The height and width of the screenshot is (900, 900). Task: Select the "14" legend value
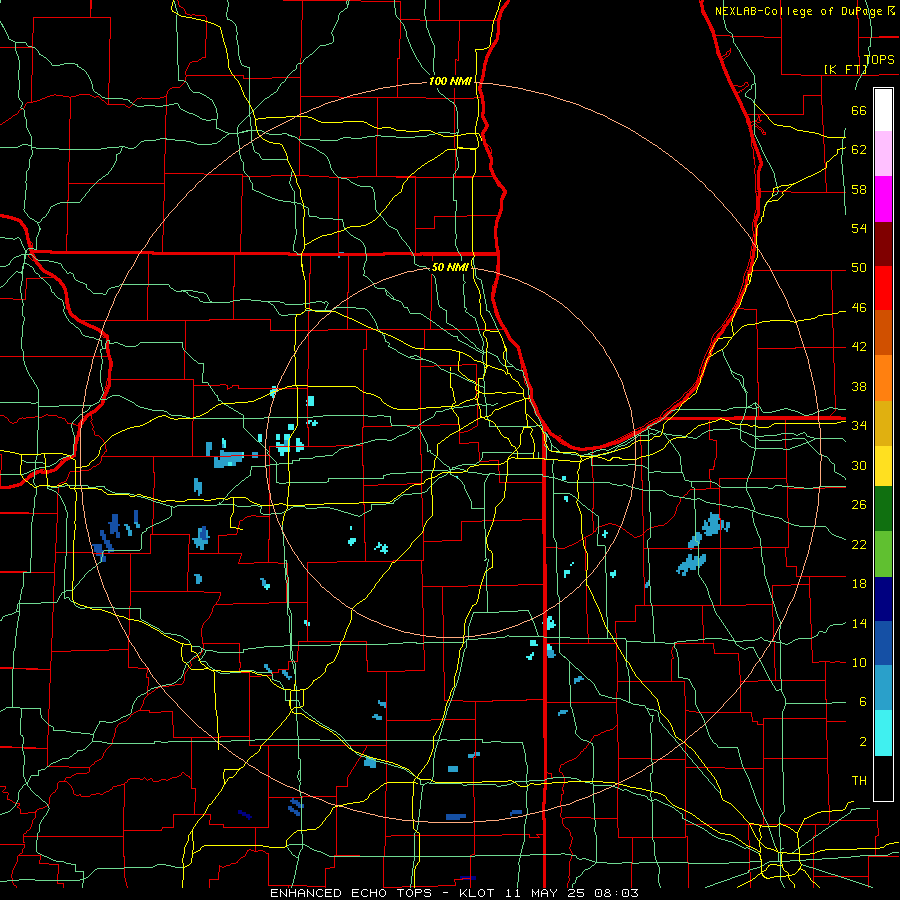(x=859, y=623)
